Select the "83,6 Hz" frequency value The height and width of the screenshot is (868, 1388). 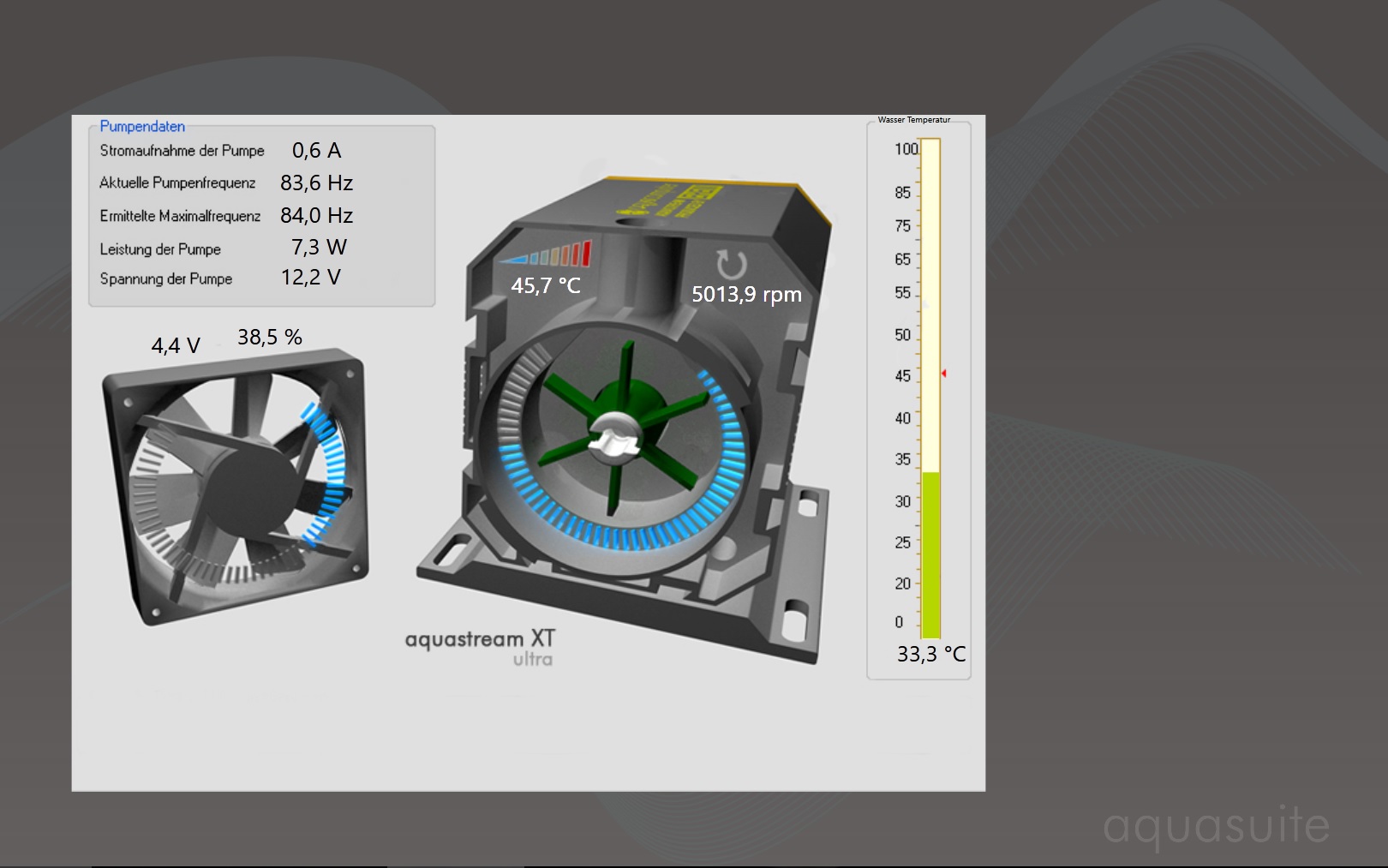coord(316,183)
